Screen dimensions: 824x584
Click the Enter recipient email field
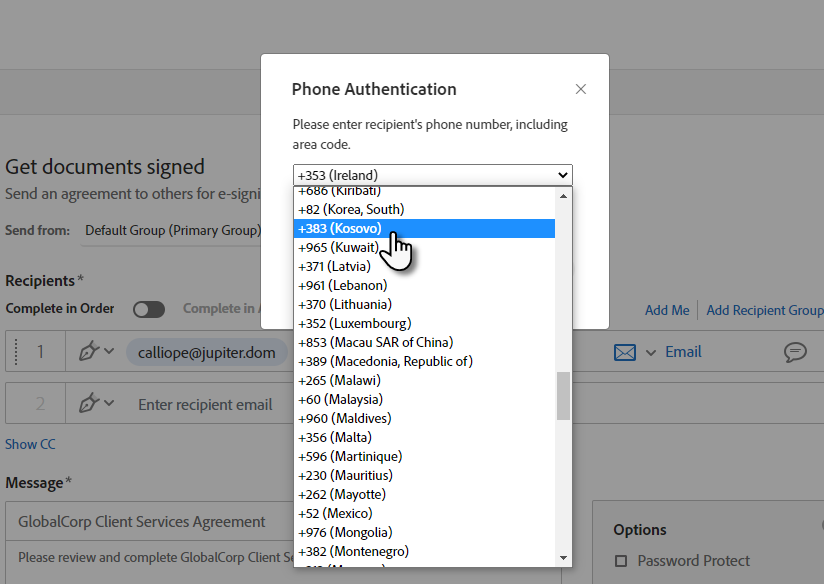[x=205, y=405]
